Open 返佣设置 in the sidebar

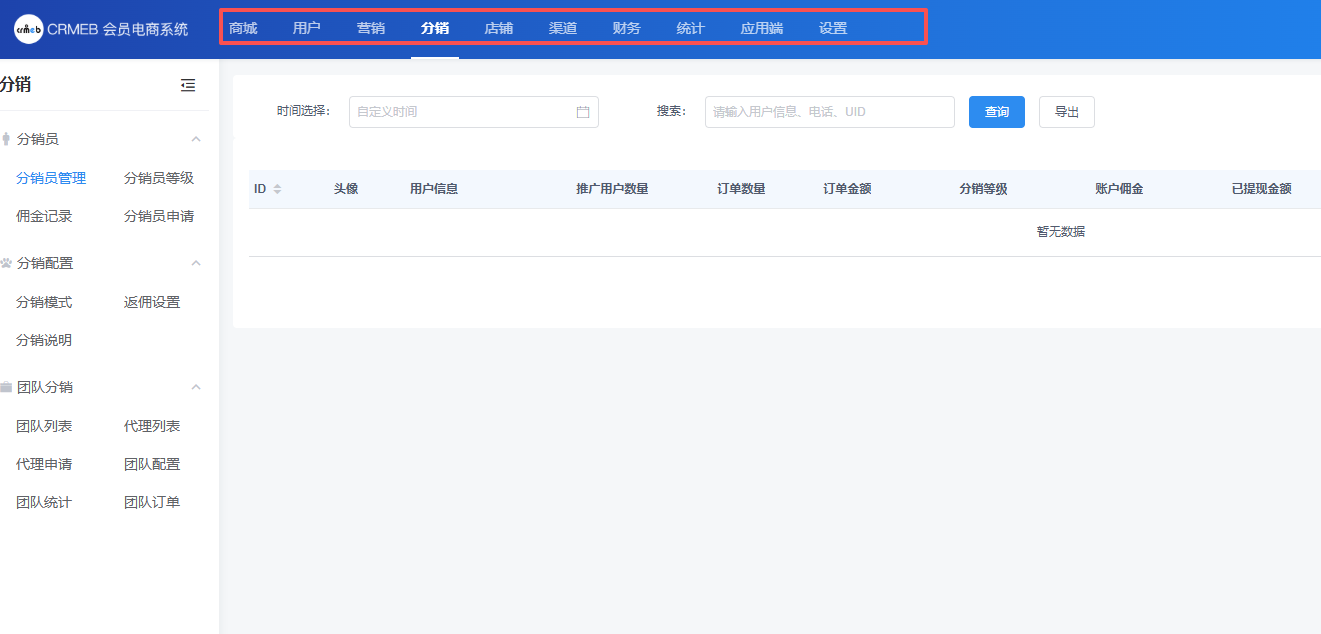coord(152,302)
